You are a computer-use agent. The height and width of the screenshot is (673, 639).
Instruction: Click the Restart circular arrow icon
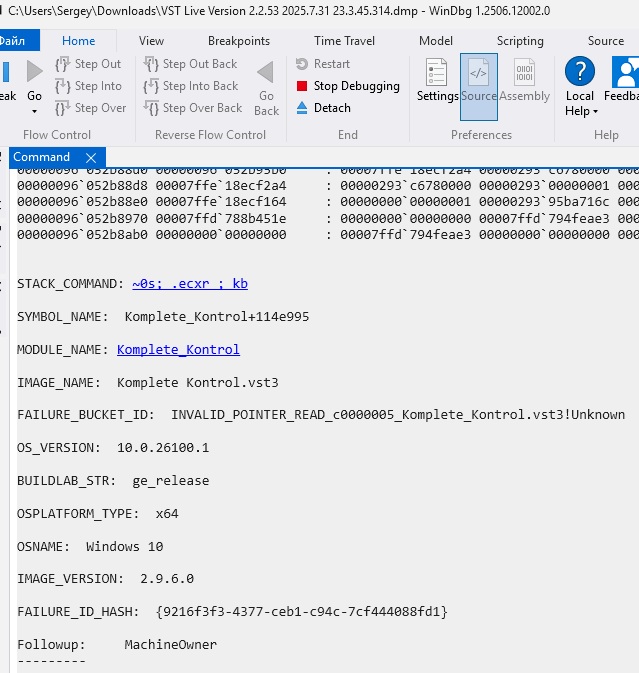(302, 64)
